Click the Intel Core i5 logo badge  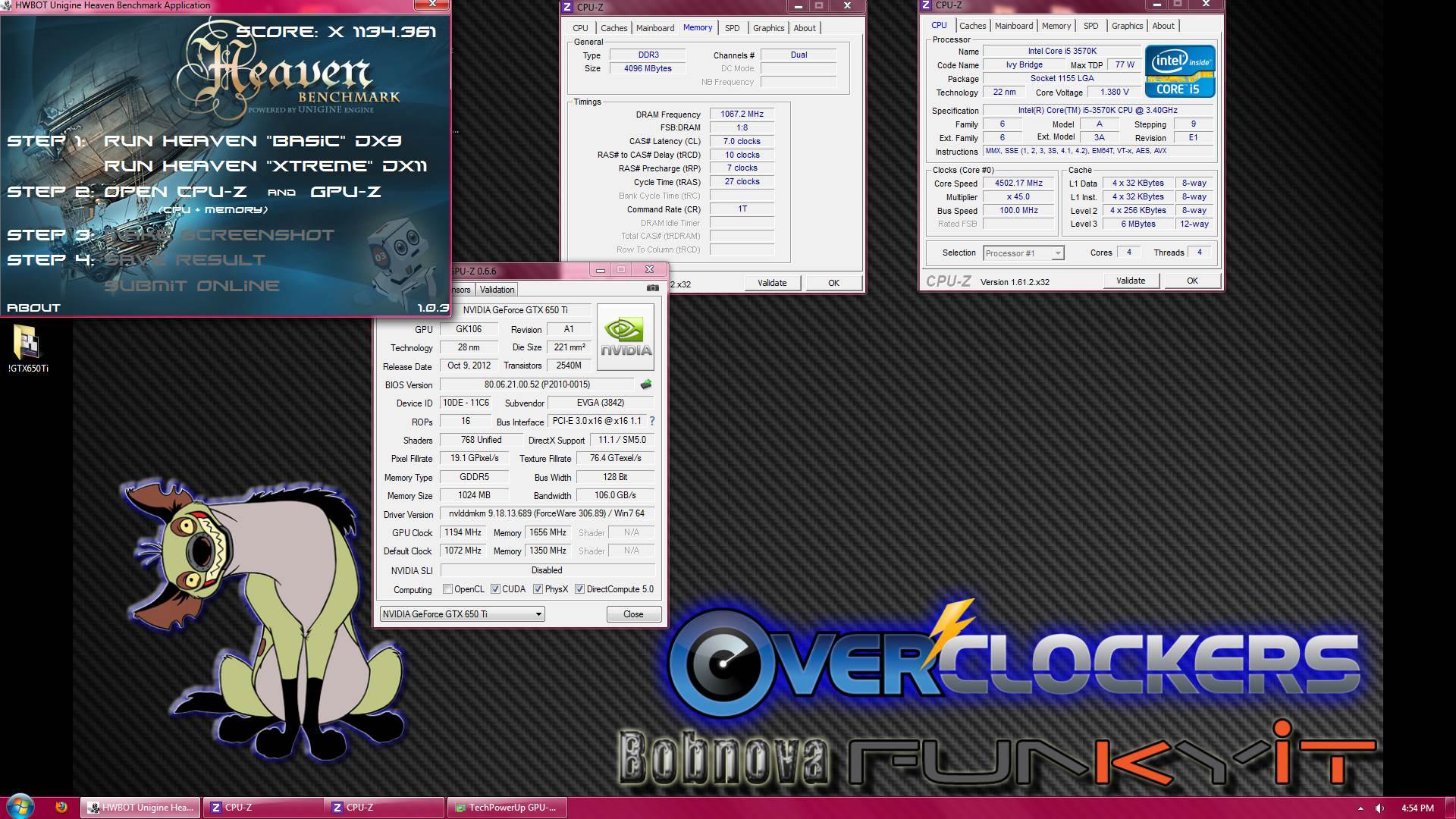pyautogui.click(x=1179, y=71)
